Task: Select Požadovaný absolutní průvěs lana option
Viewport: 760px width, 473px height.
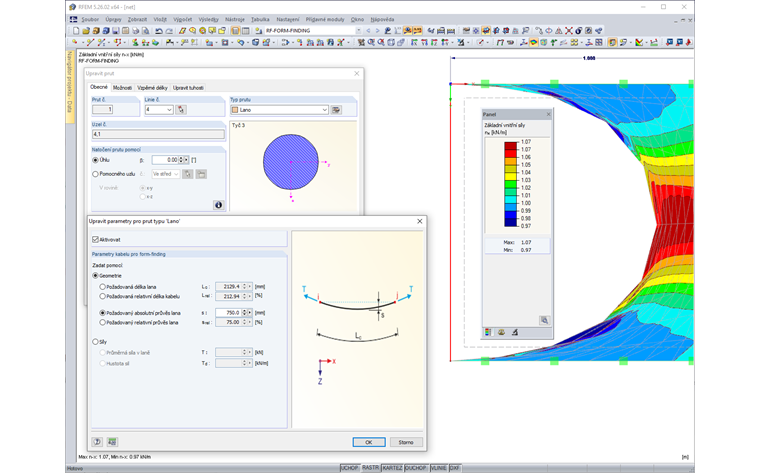Action: click(102, 313)
